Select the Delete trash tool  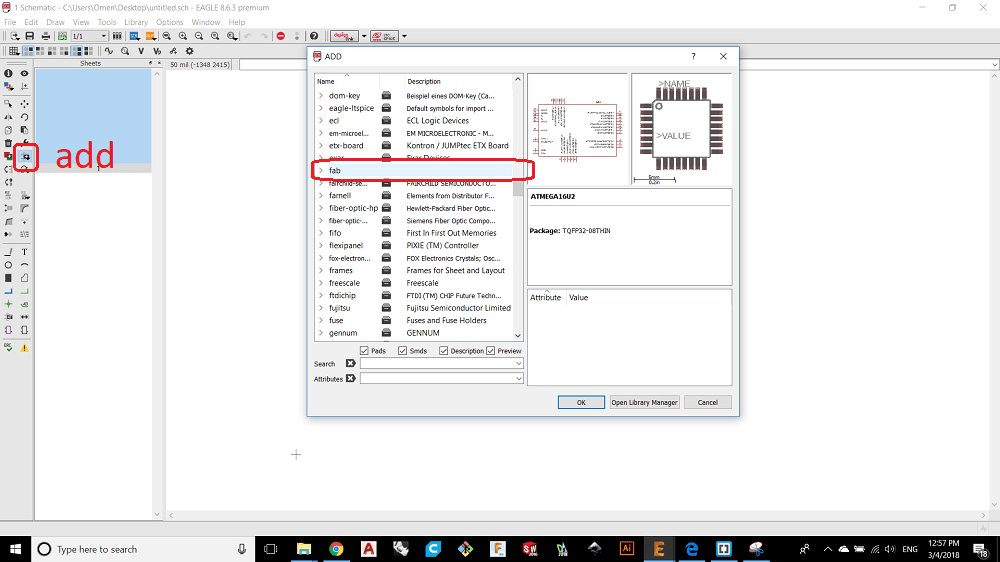[x=8, y=144]
